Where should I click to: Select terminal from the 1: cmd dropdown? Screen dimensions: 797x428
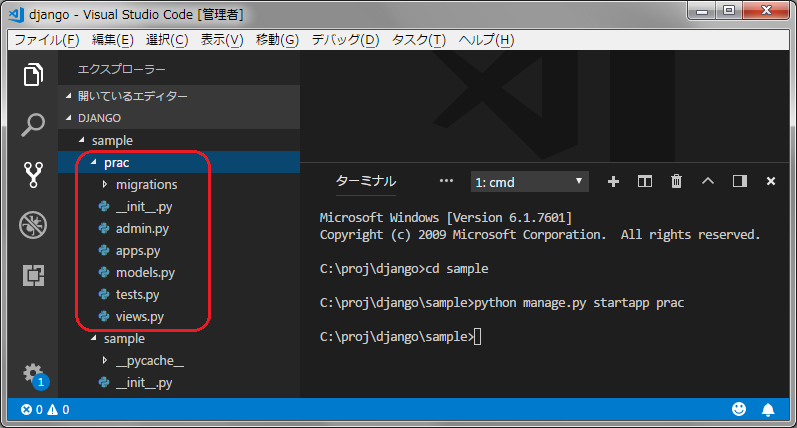530,182
